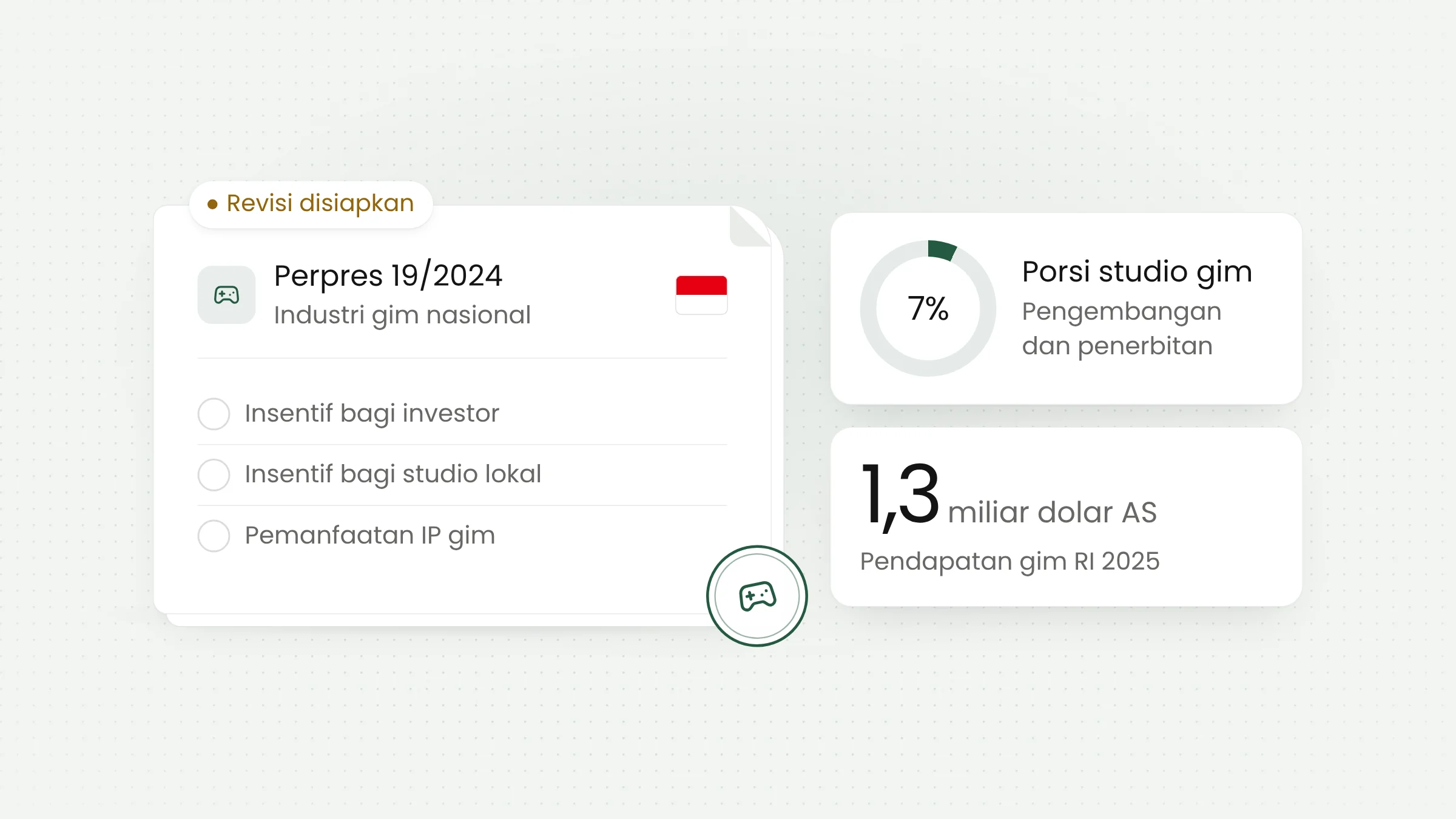1456x819 pixels.
Task: Click the Industri gim nasional subtitle
Action: (x=402, y=315)
